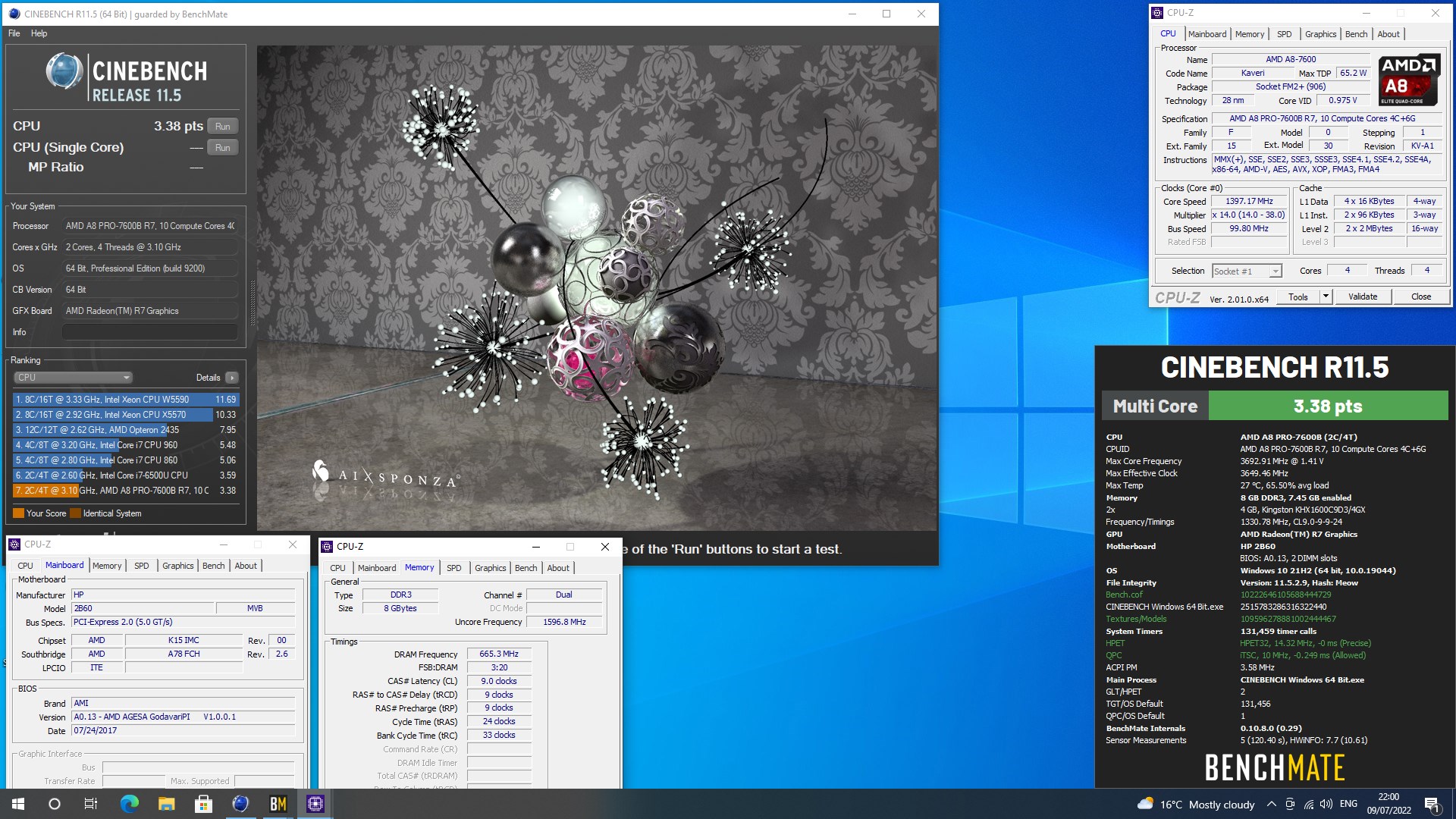Open the Tools dropdown arrow in CPU-Z
Image resolution: width=1456 pixels, height=819 pixels.
[1326, 297]
